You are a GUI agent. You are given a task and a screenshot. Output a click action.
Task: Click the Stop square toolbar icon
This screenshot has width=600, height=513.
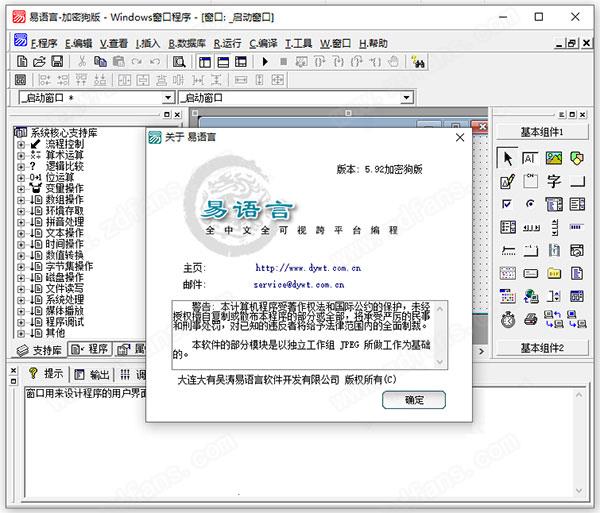[284, 62]
